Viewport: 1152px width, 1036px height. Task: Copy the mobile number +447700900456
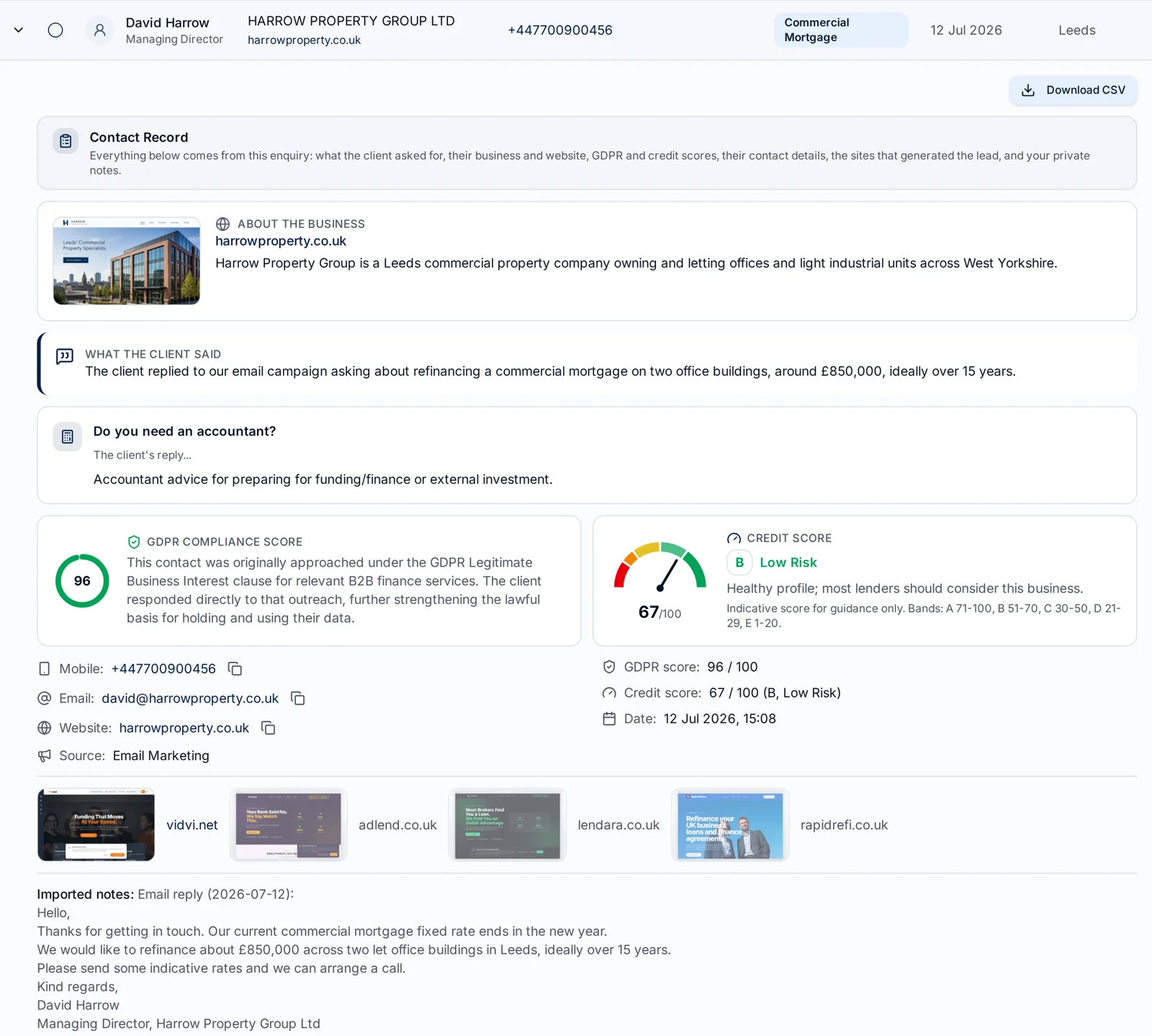[x=235, y=669]
